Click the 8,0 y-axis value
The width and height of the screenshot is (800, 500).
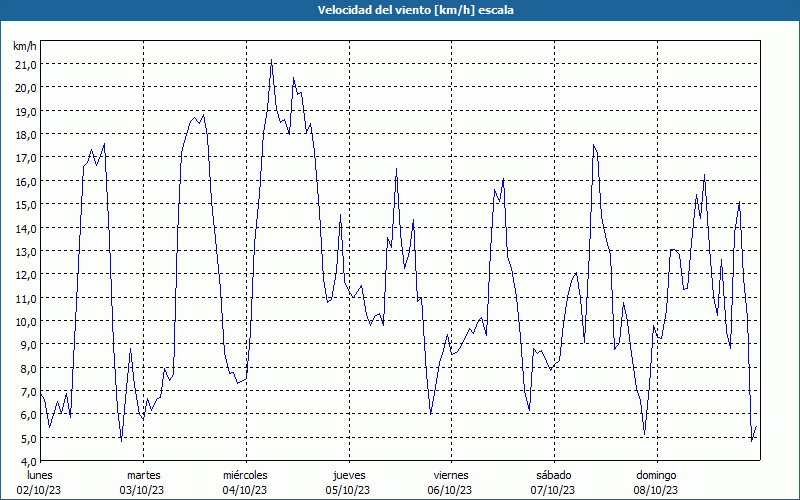28,368
